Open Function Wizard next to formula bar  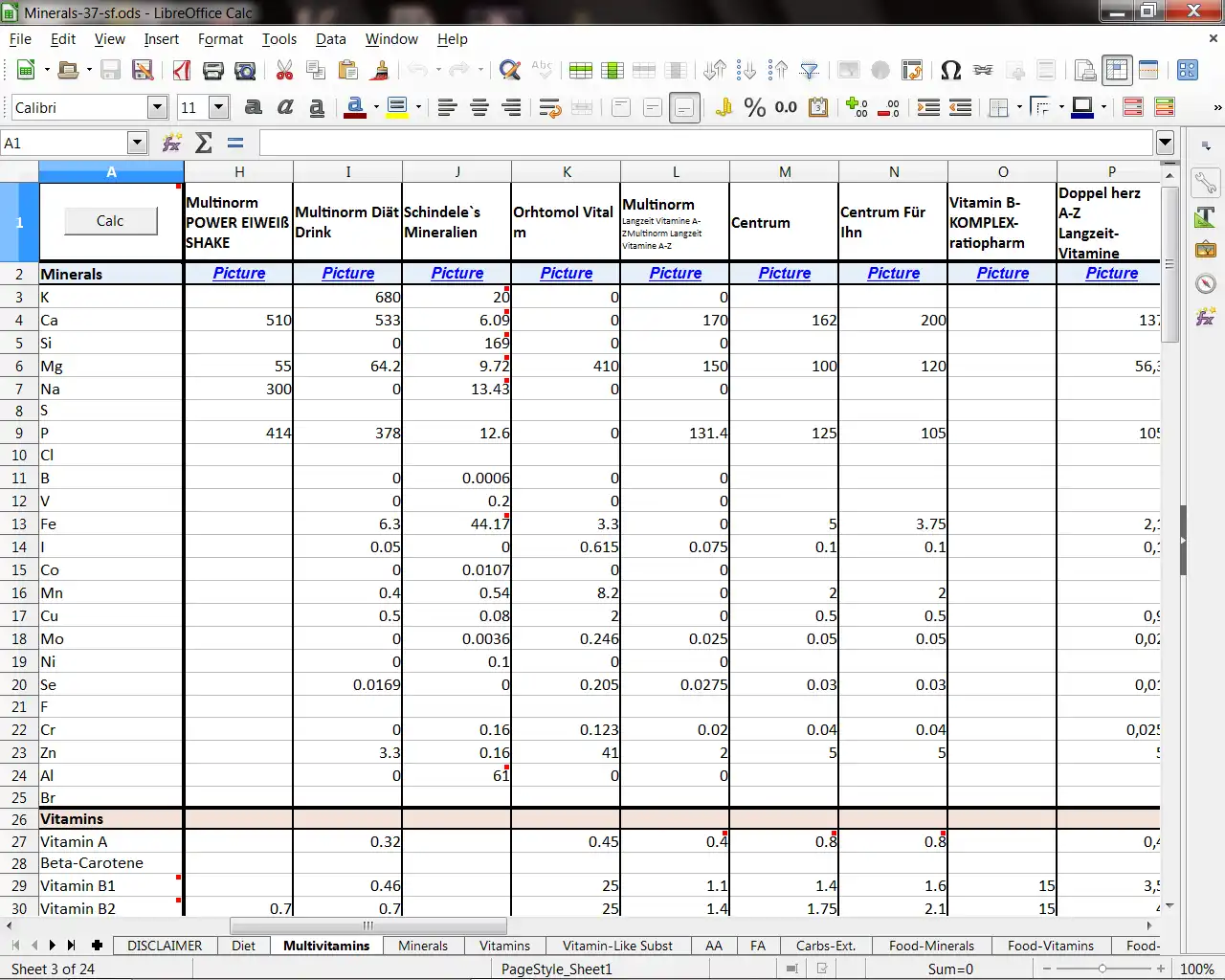(x=172, y=143)
